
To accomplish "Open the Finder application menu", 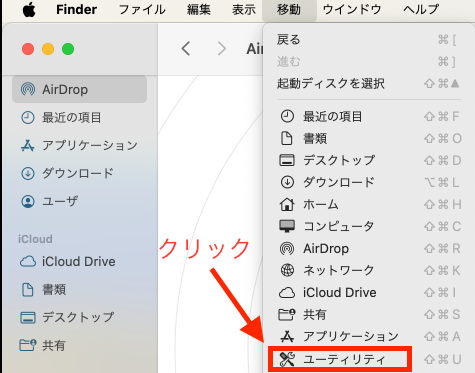I will pyautogui.click(x=76, y=9).
